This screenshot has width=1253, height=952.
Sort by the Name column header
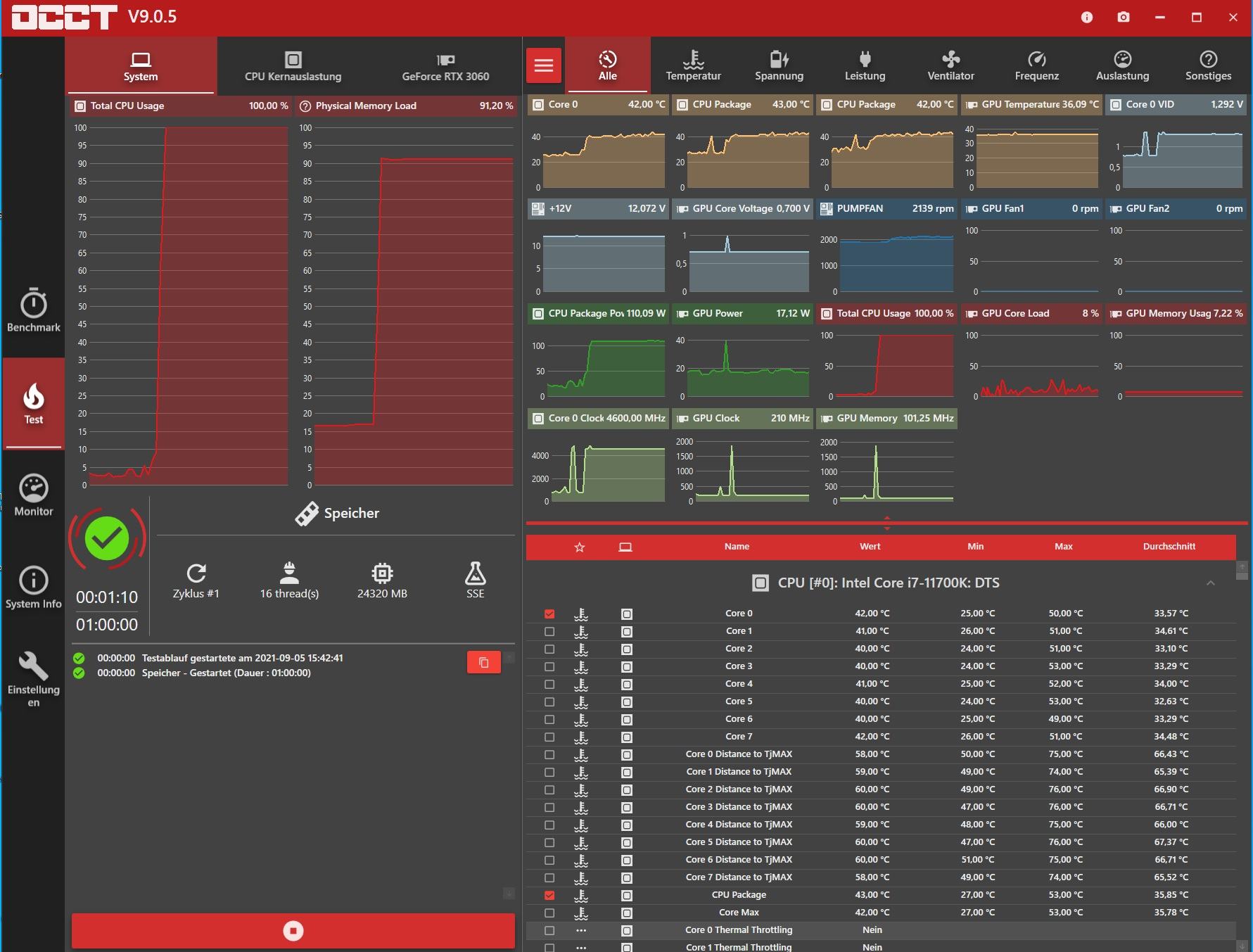coord(737,547)
